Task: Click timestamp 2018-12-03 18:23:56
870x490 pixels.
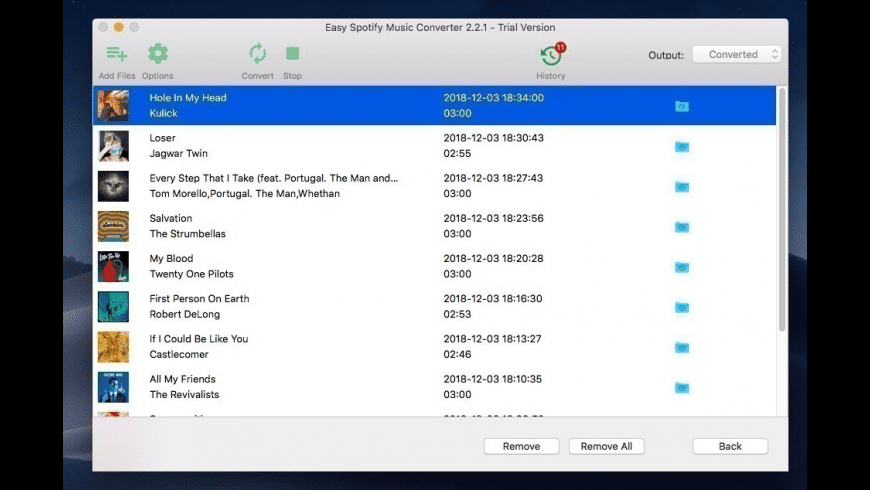Action: (493, 218)
